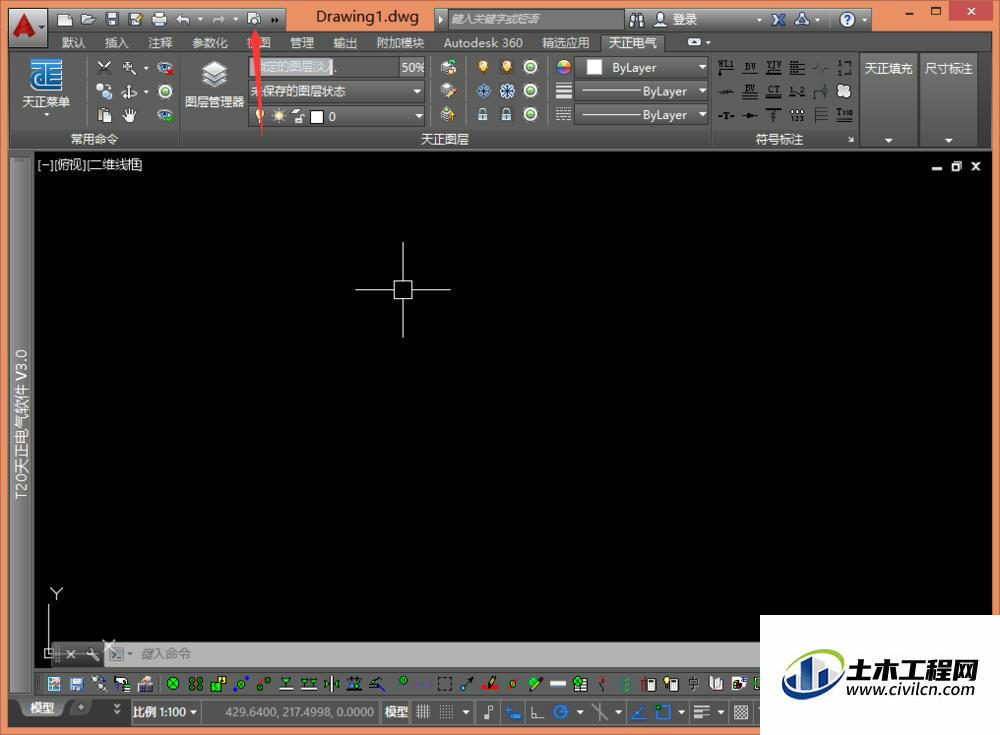This screenshot has width=1000, height=735.
Task: Open the AutoCAD application menu logo button
Action: pos(27,26)
